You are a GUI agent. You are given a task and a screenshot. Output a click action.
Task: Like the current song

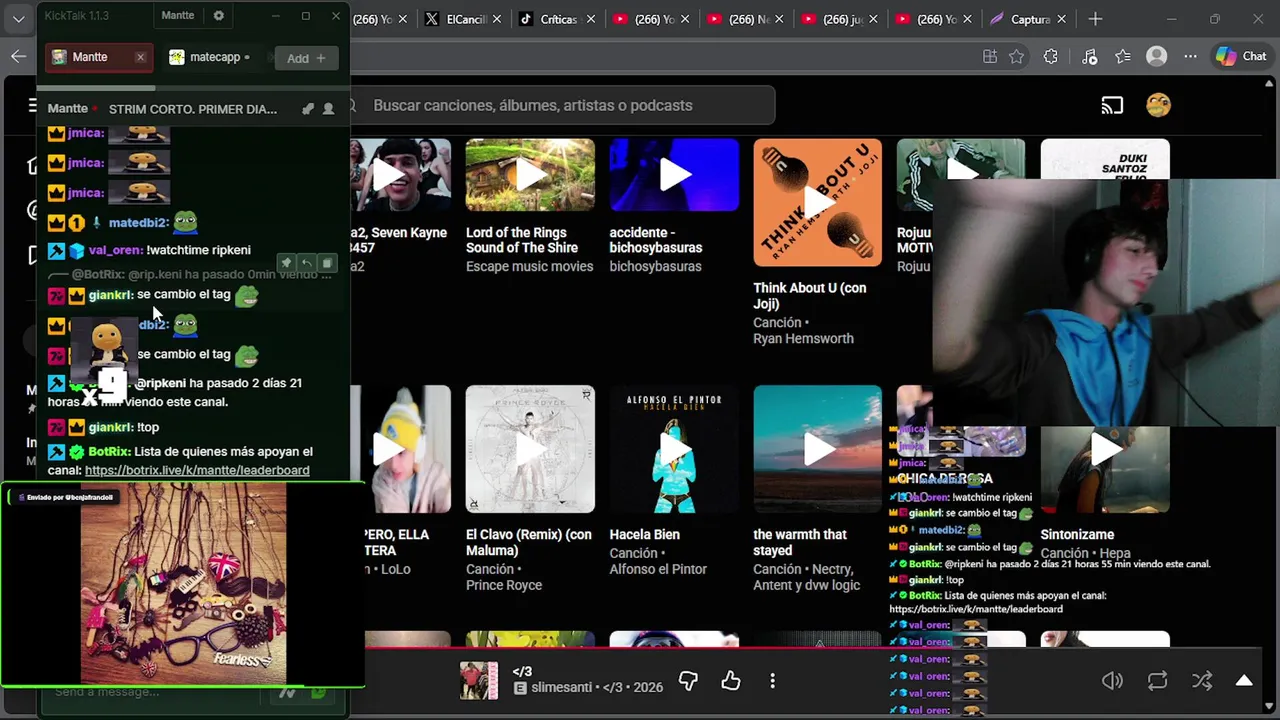(731, 681)
